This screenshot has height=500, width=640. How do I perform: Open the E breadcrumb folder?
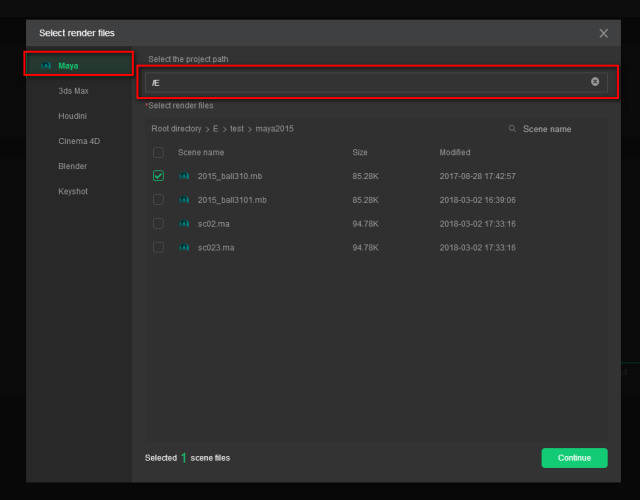click(216, 129)
